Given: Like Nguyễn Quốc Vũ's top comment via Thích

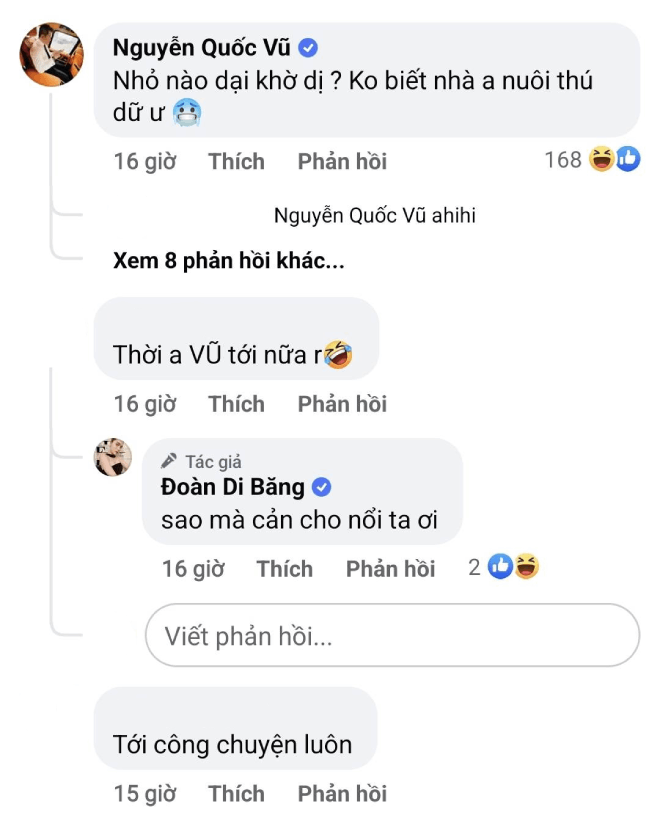Looking at the screenshot, I should click(x=236, y=161).
